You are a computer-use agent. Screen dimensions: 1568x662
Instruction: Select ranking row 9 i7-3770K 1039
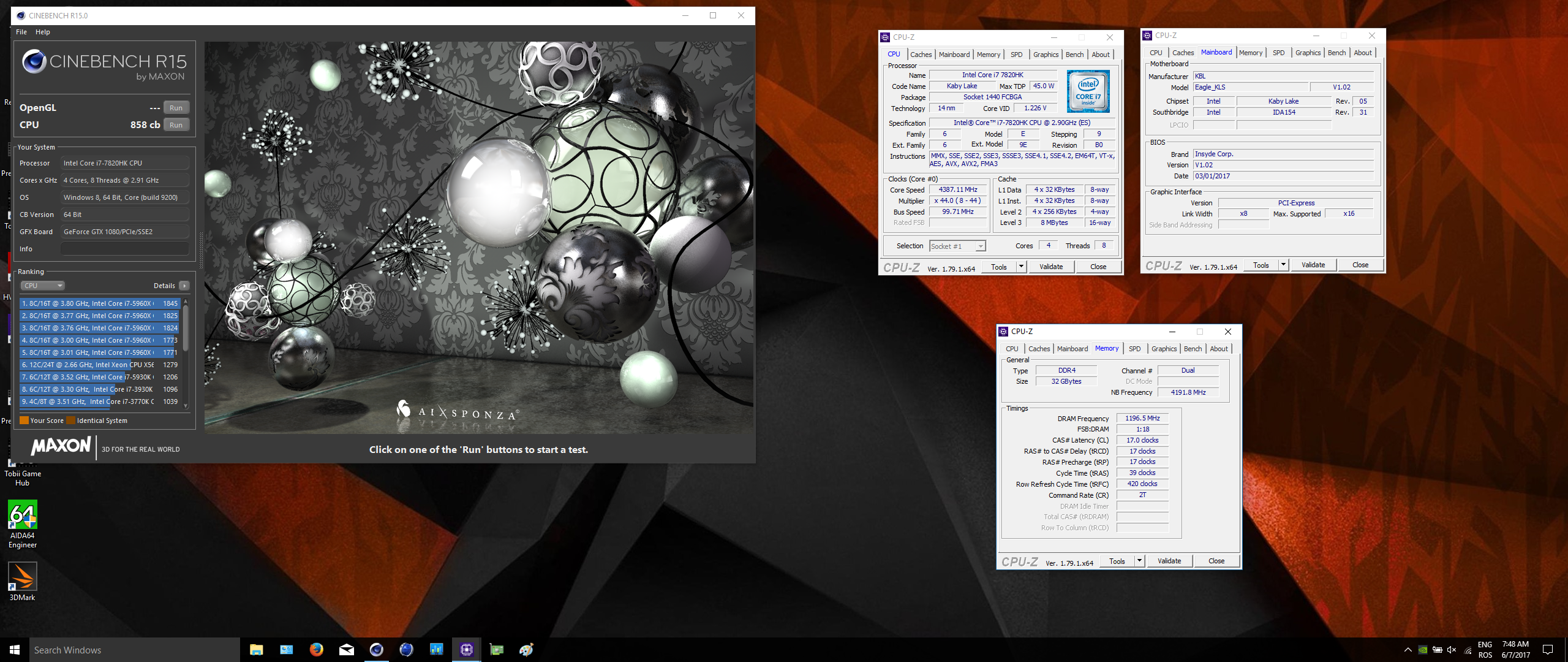(100, 401)
